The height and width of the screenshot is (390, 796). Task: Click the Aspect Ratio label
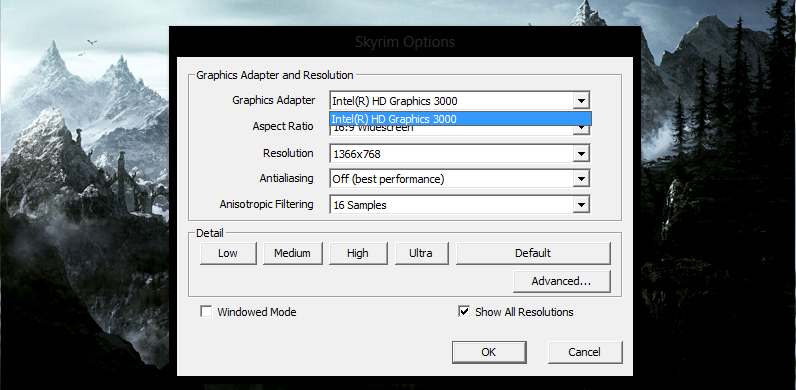pos(283,126)
